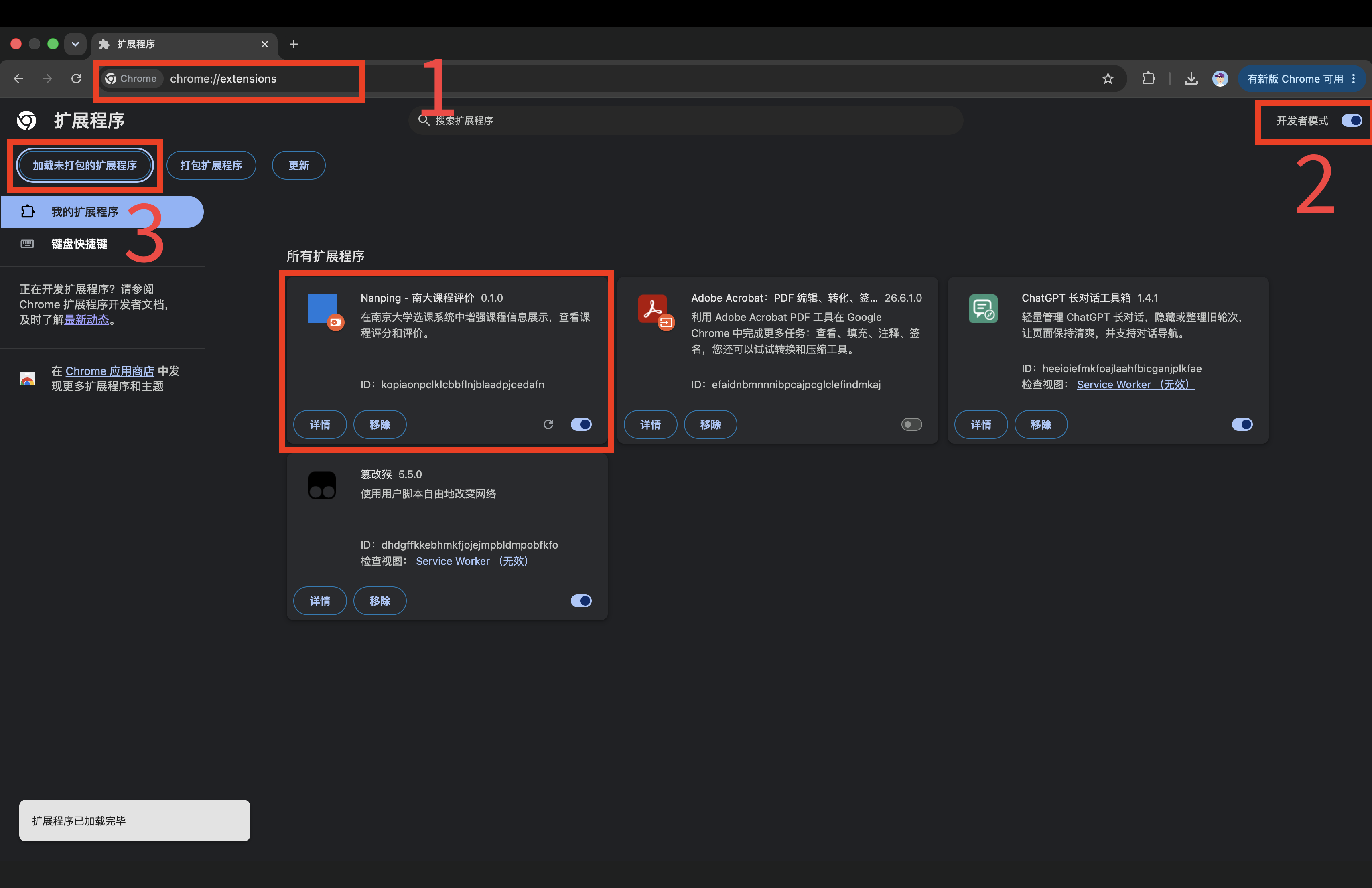Click 移除 for Adobe Acrobat
The height and width of the screenshot is (888, 1372).
pos(710,424)
